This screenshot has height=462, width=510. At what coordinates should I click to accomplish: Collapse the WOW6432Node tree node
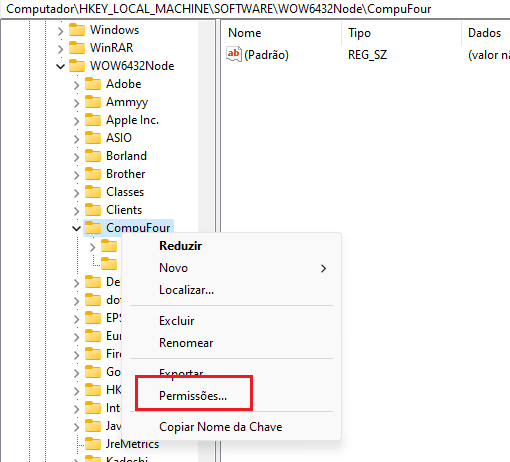tap(60, 66)
